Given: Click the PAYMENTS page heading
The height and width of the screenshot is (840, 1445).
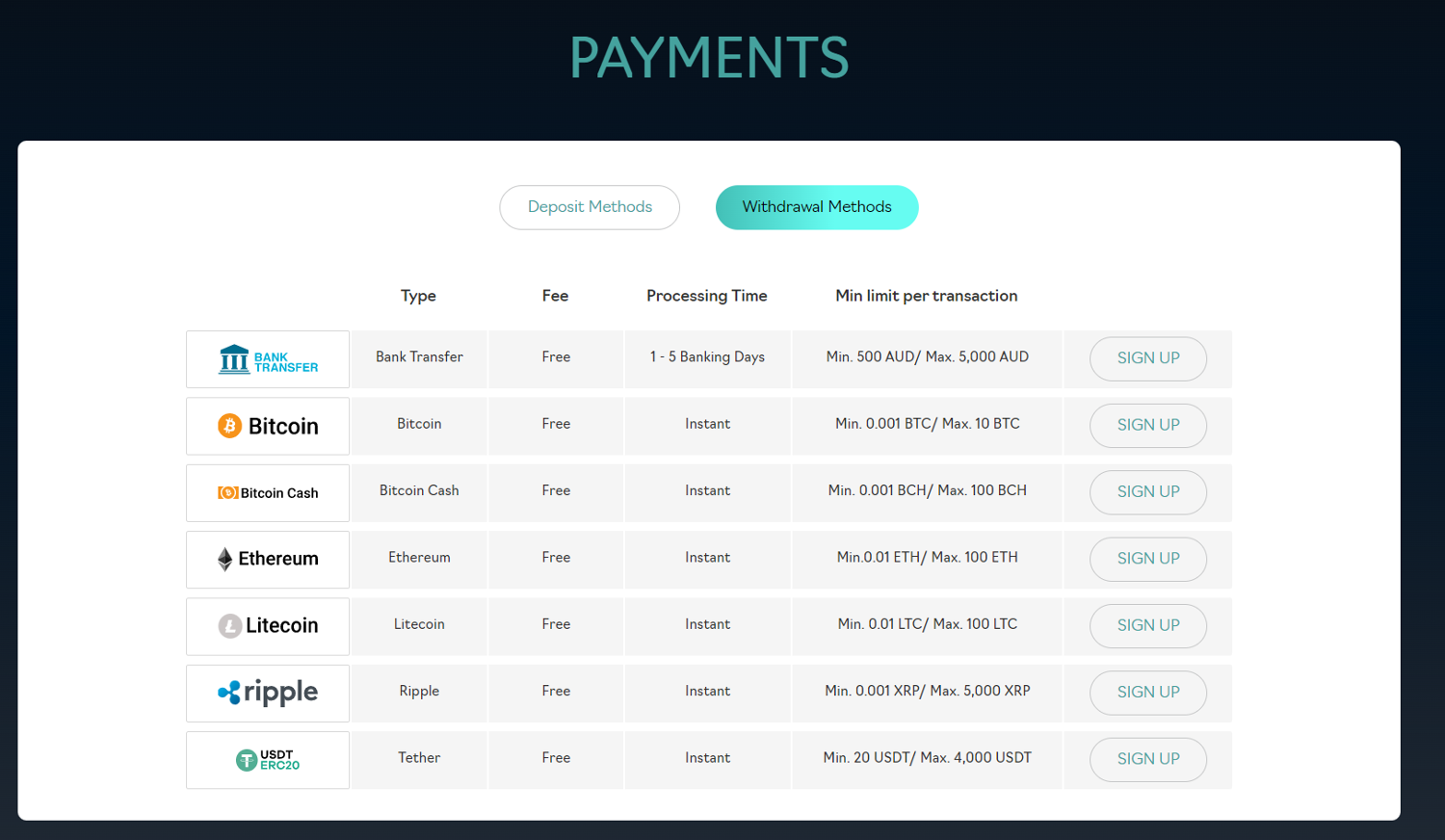Looking at the screenshot, I should point(709,58).
